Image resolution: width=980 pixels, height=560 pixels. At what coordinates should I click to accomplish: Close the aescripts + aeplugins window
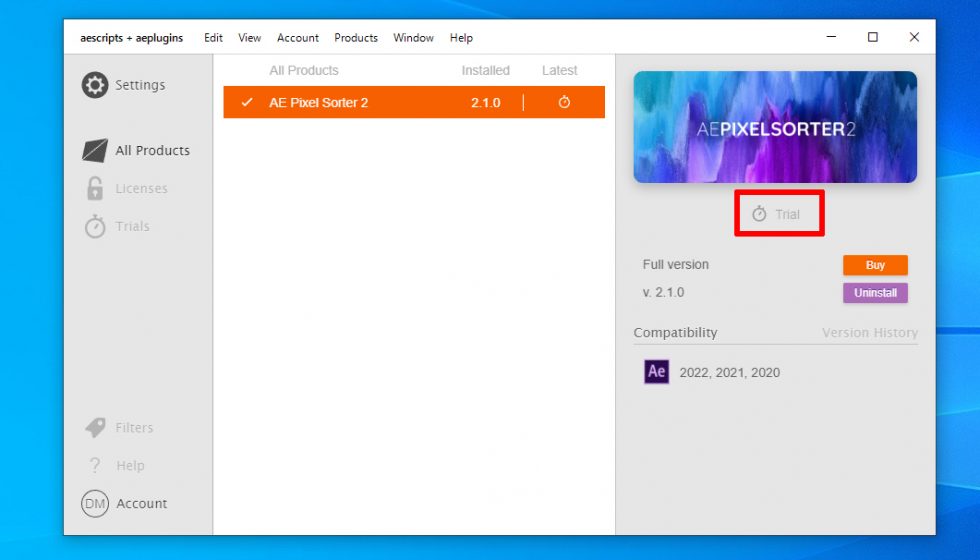pyautogui.click(x=914, y=37)
